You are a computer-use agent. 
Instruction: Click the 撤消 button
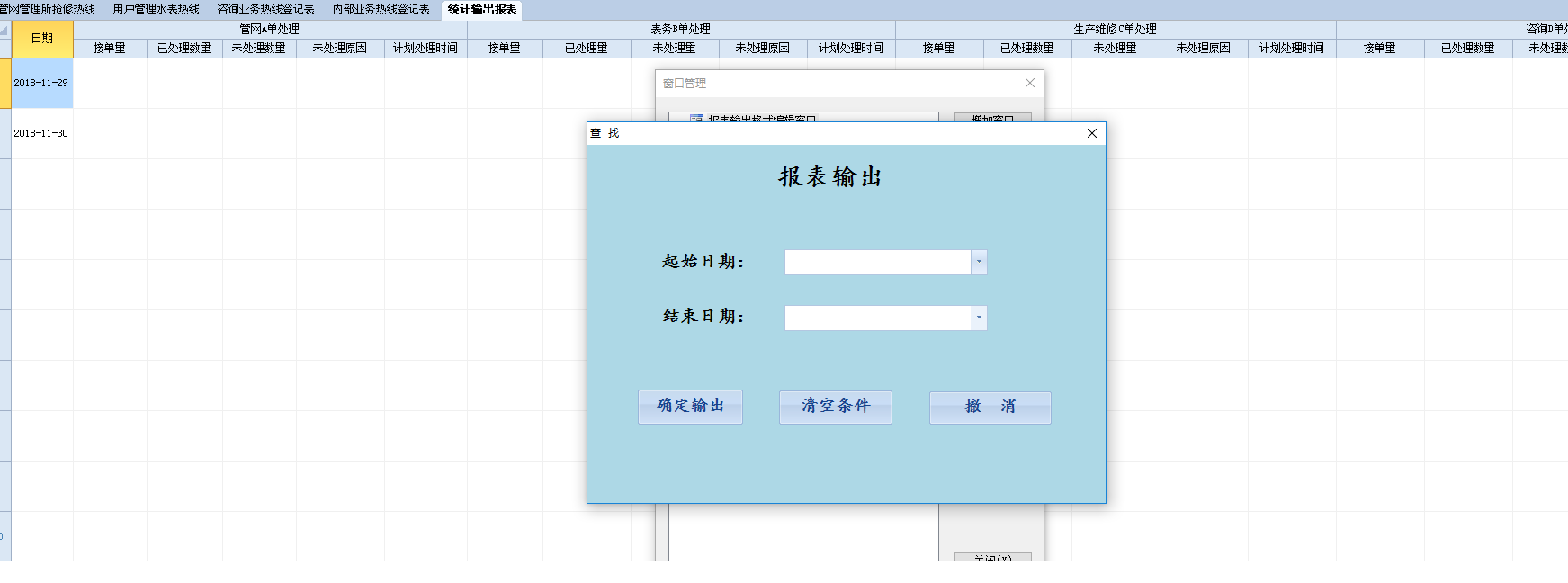pyautogui.click(x=990, y=407)
